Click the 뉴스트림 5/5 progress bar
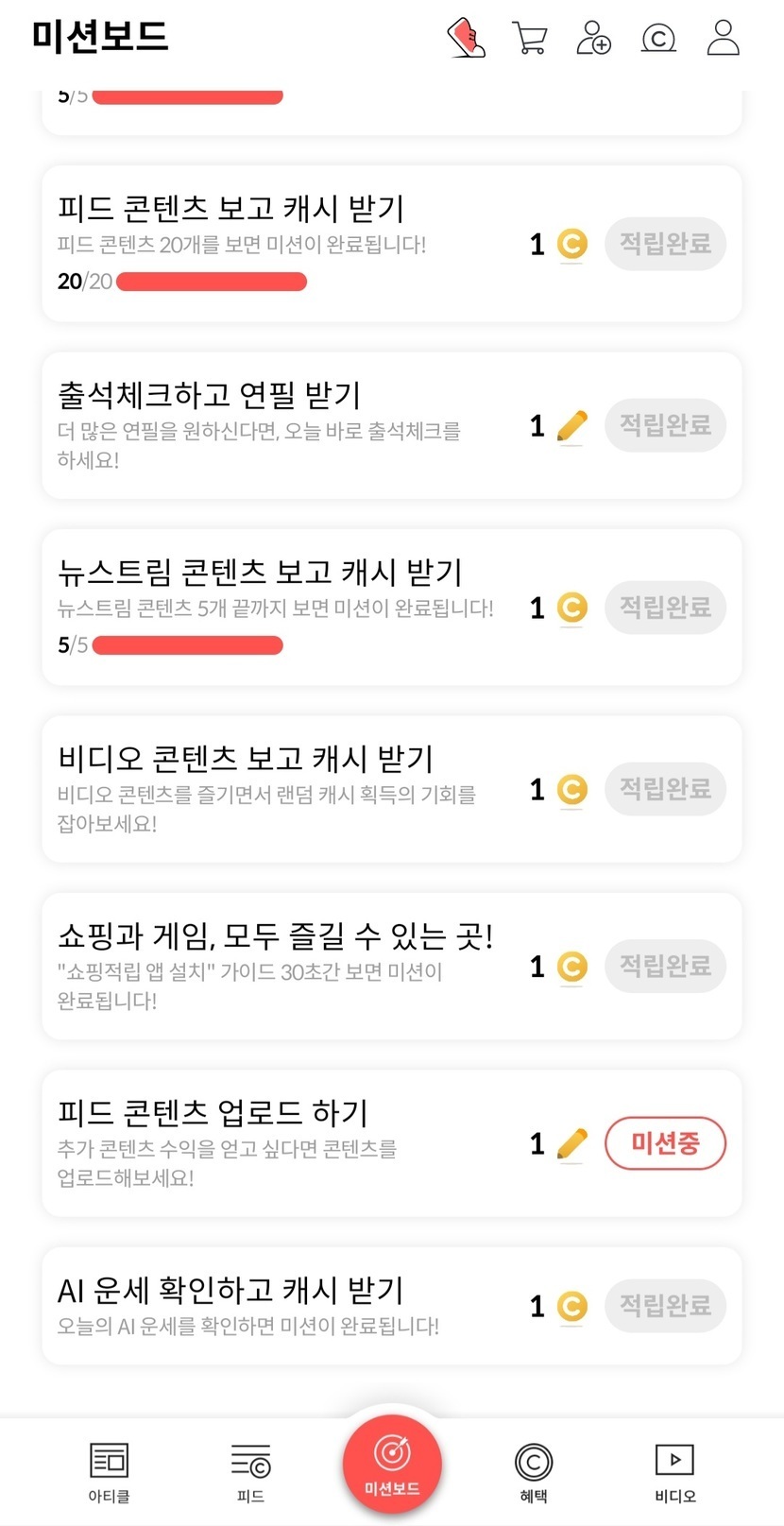Image resolution: width=784 pixels, height=1526 pixels. coord(188,645)
